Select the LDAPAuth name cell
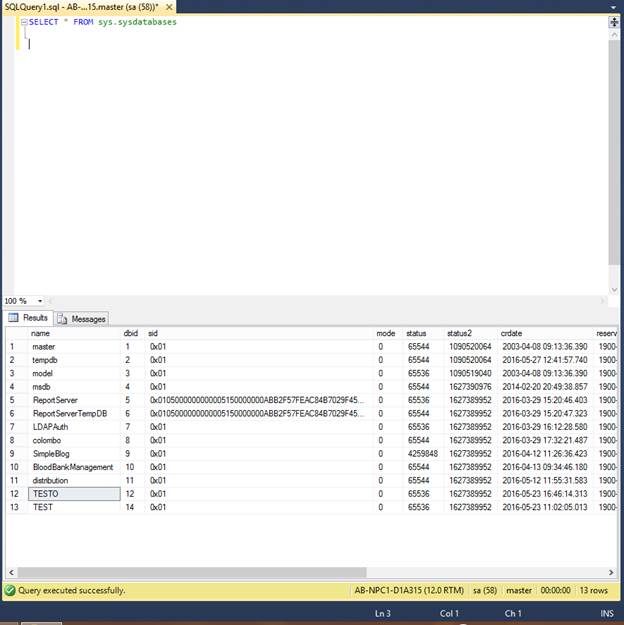The height and width of the screenshot is (625, 624). click(x=75, y=427)
